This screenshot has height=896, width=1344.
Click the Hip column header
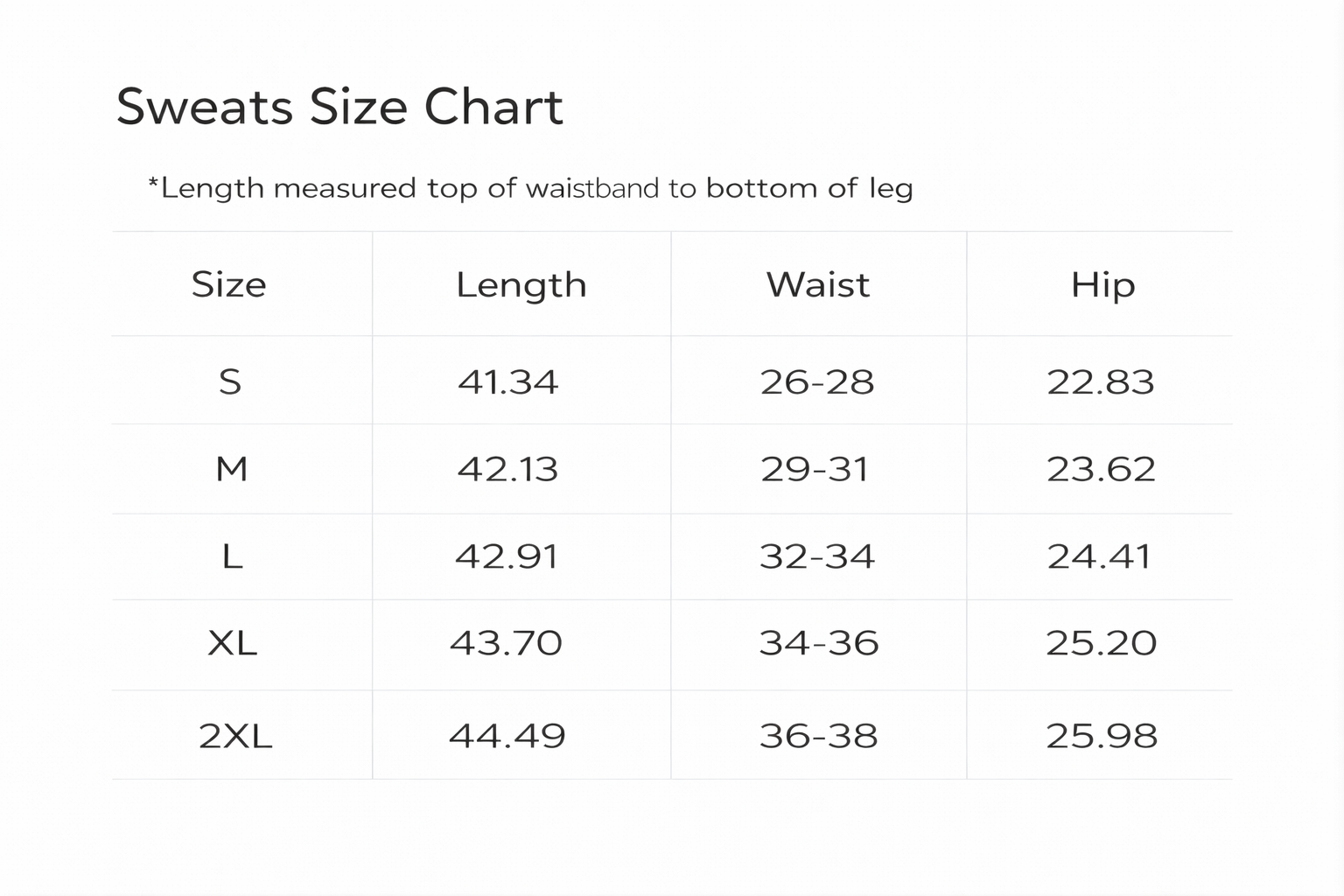pos(1102,285)
